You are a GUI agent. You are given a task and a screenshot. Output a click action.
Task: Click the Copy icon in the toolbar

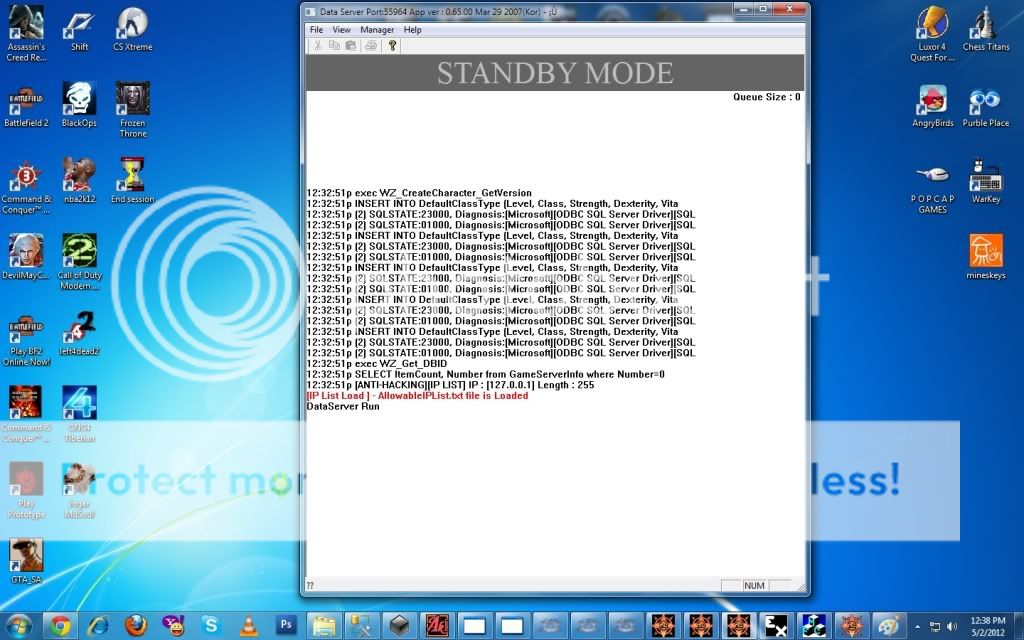pos(335,46)
